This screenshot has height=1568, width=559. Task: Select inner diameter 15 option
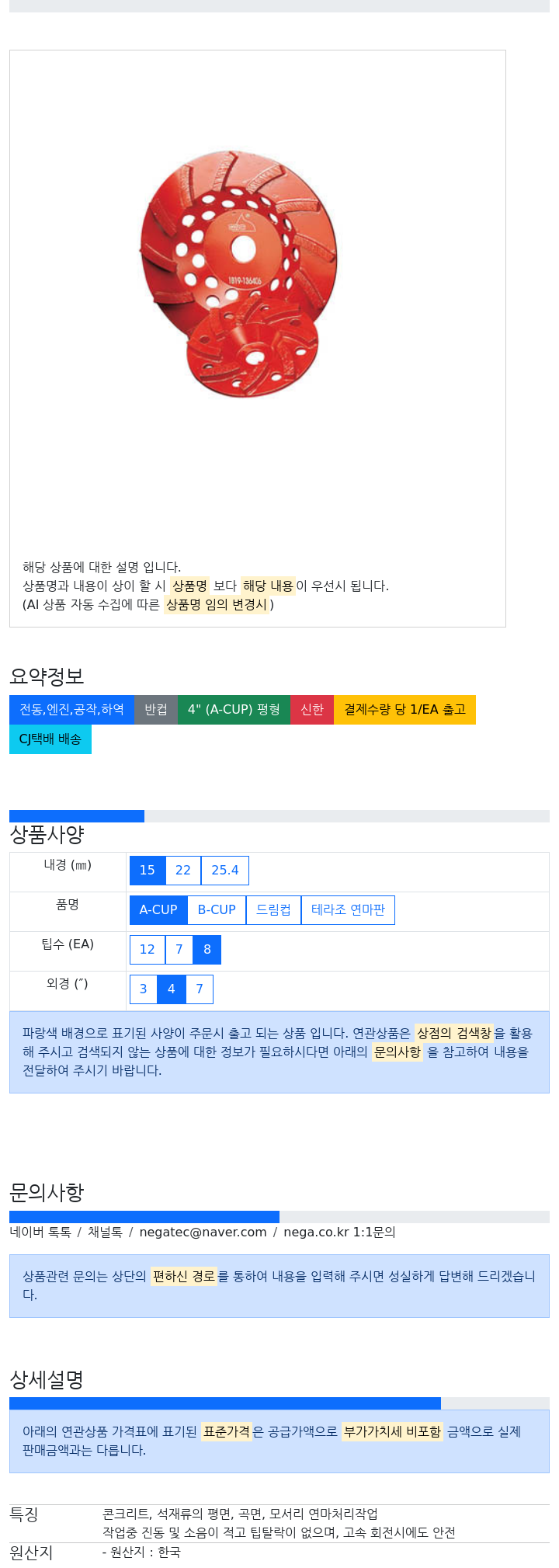tap(148, 870)
